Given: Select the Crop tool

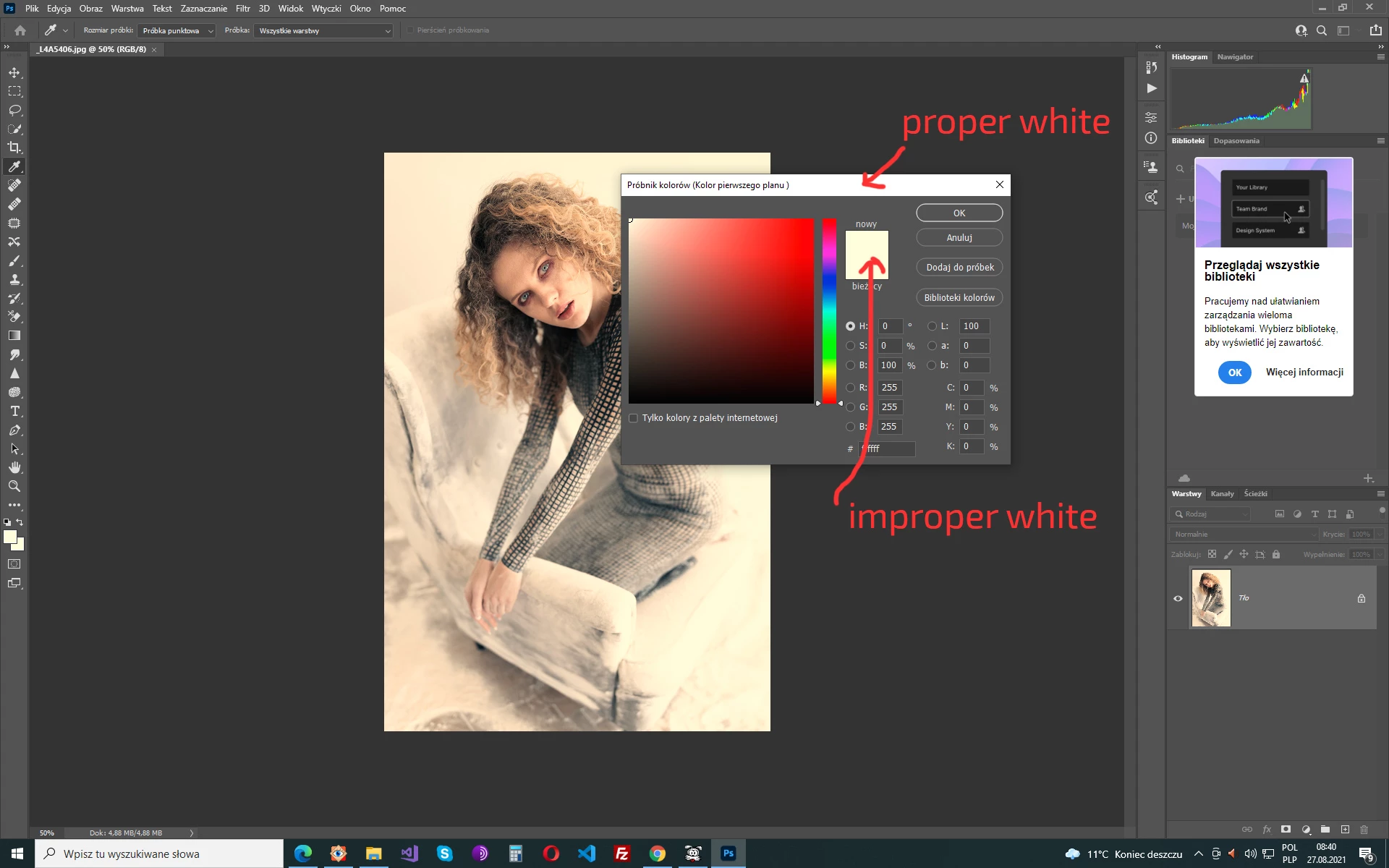Looking at the screenshot, I should (x=14, y=148).
